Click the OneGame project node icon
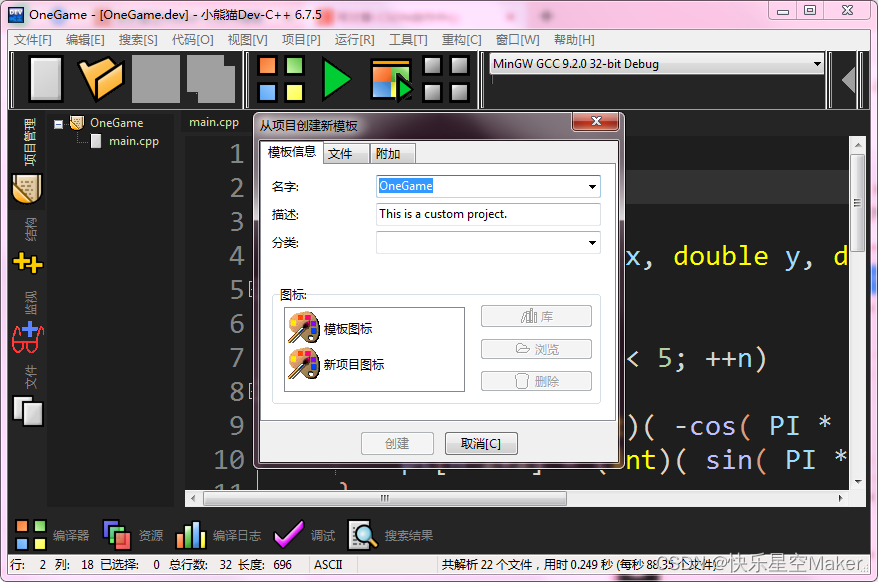 click(77, 123)
